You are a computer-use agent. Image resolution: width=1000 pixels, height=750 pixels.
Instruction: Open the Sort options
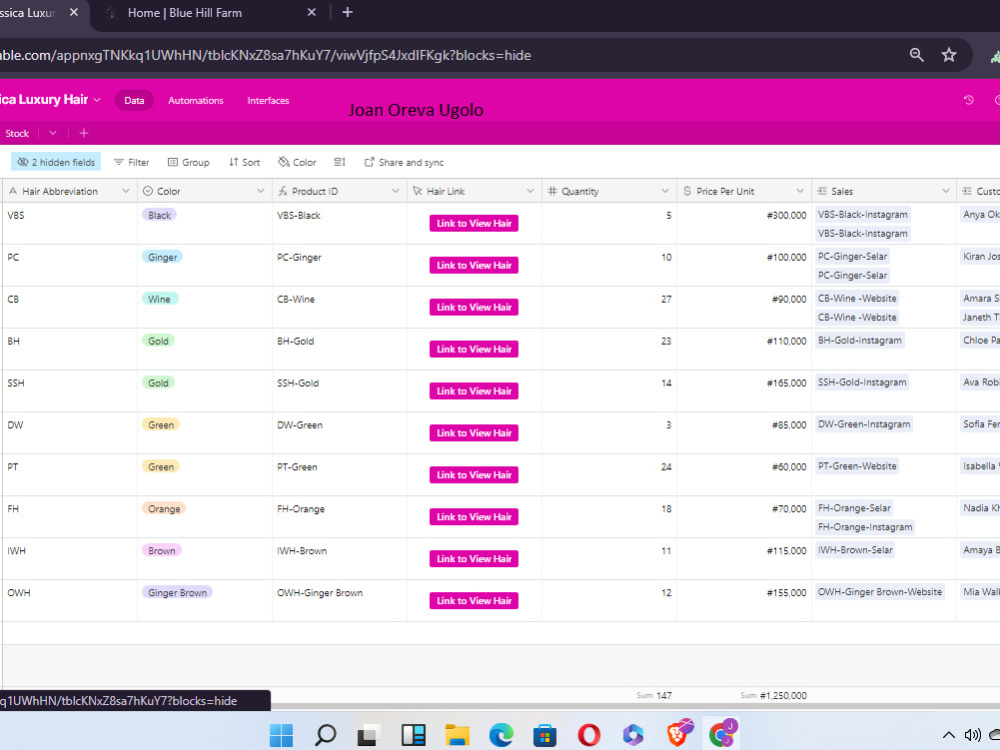[244, 163]
